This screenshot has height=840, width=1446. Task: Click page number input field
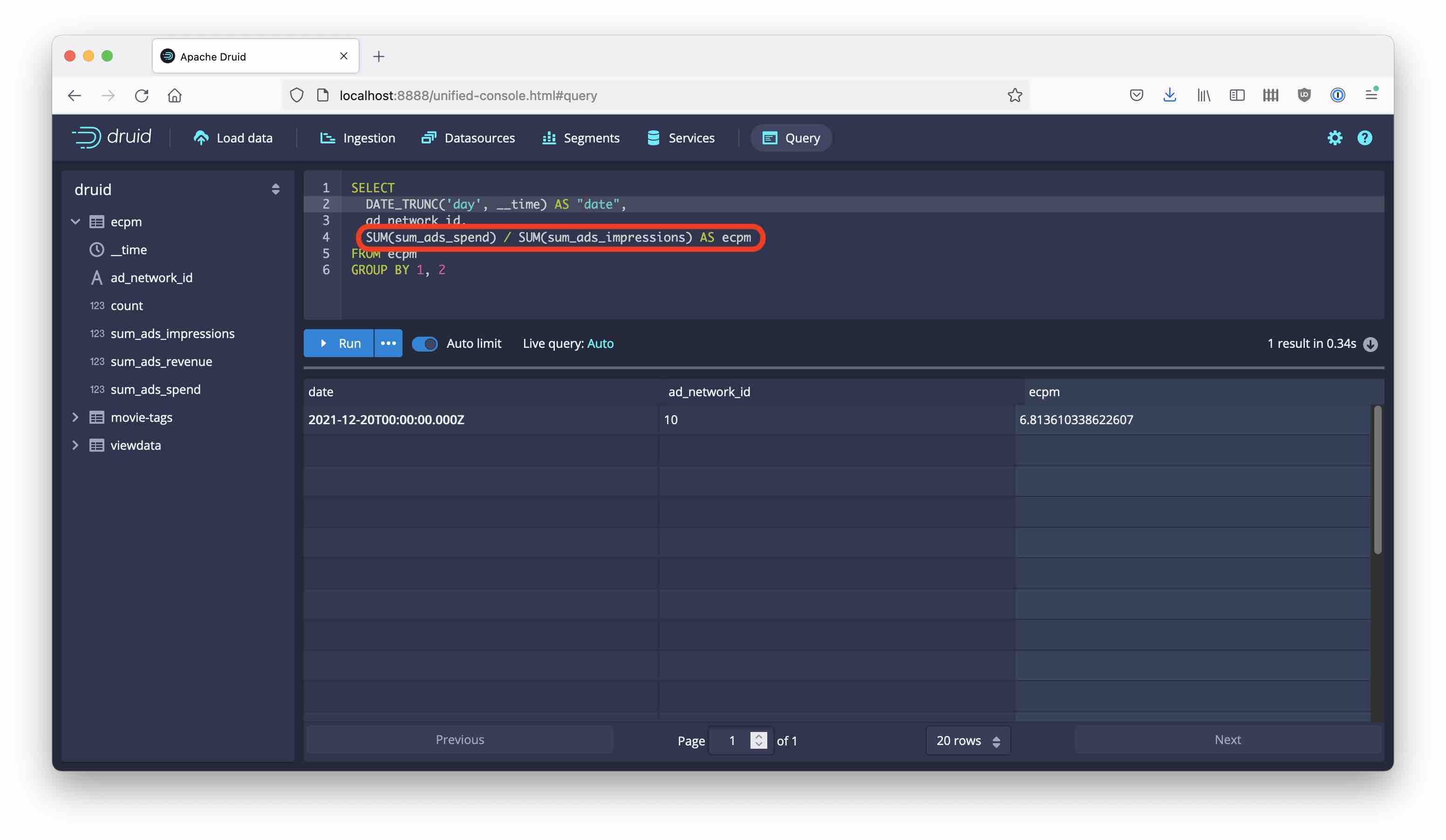point(730,740)
